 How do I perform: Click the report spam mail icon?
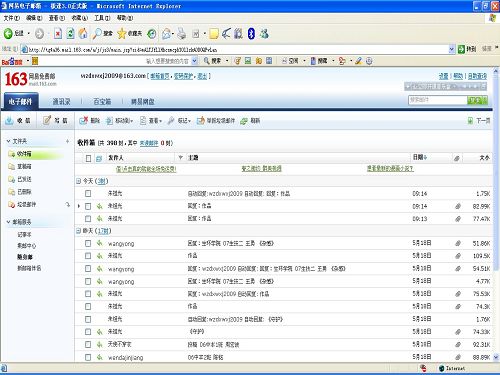(201, 121)
